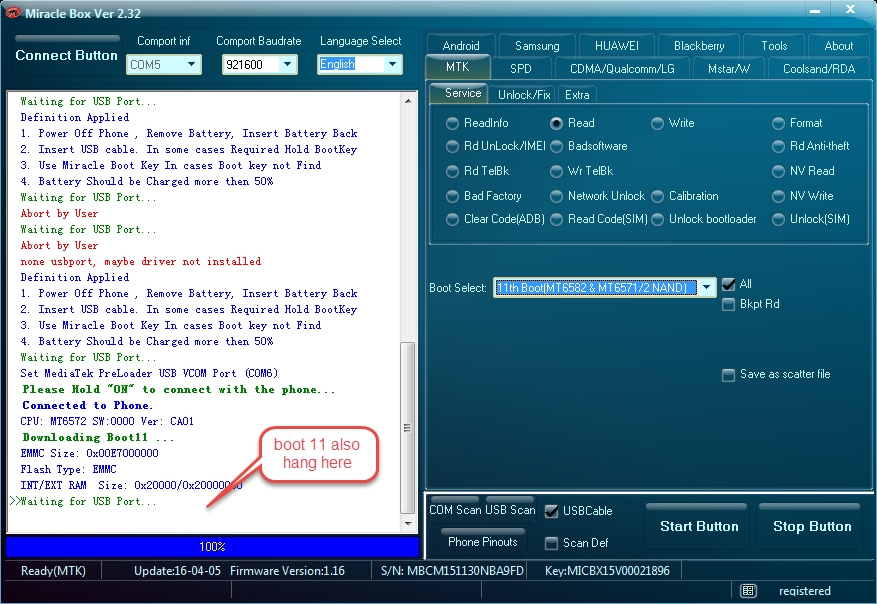Open the CDMA/Qualcomm/LG tab
Image resolution: width=877 pixels, height=604 pixels.
[622, 68]
